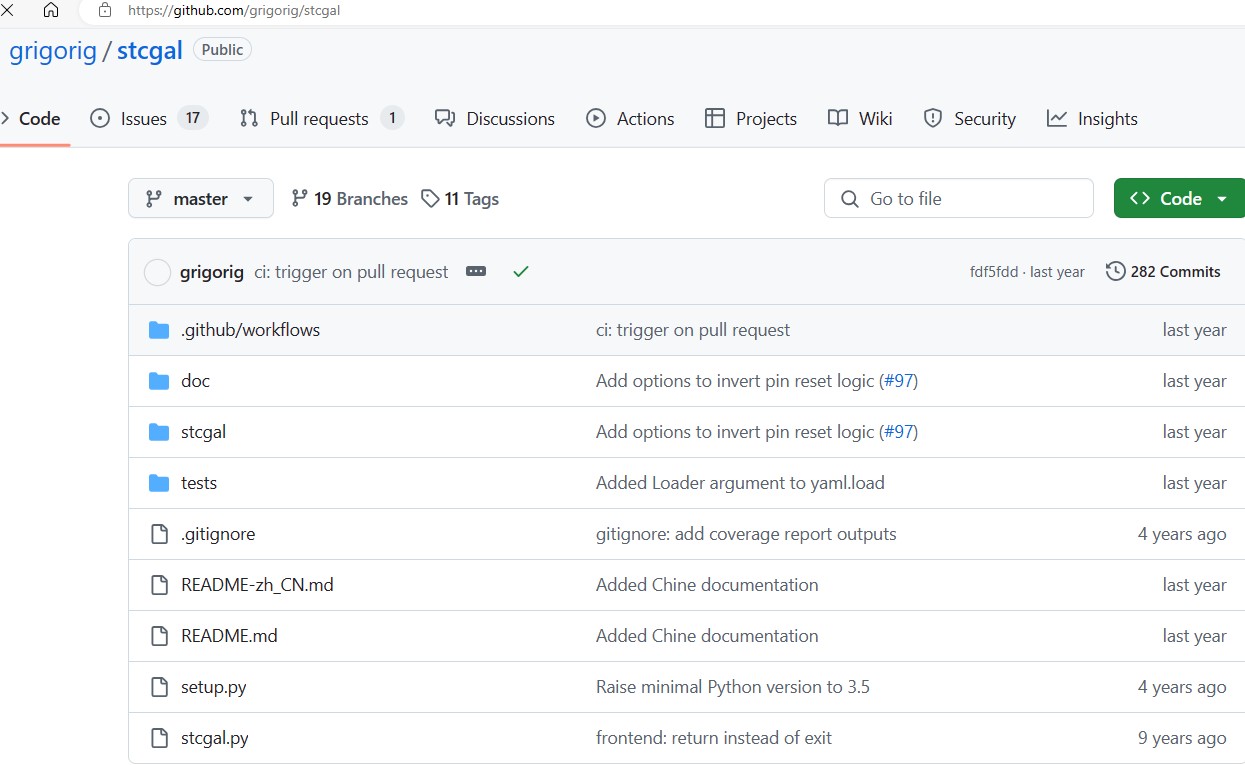Click the Security shield icon

pos(933,118)
